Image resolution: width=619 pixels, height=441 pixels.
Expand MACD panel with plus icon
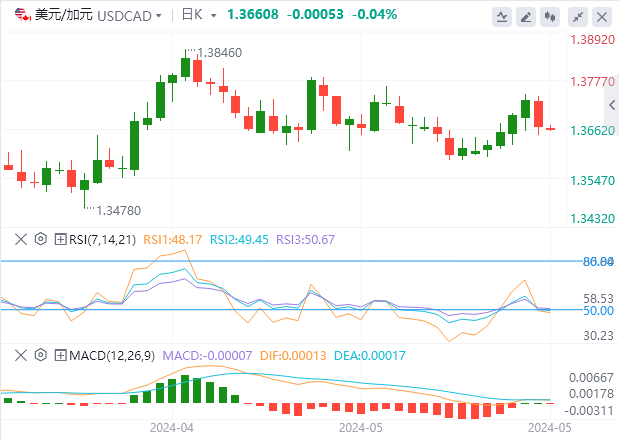[60, 355]
